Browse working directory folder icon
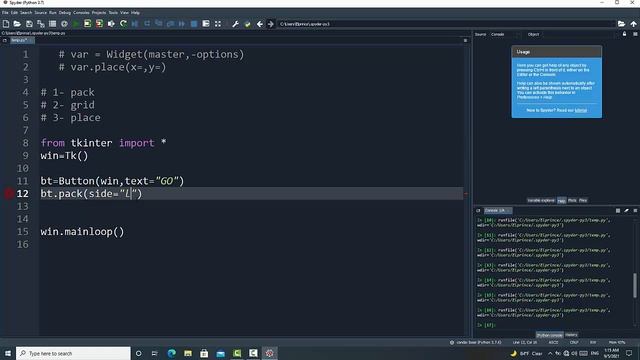Viewport: 640px width, 360px height. tap(621, 24)
